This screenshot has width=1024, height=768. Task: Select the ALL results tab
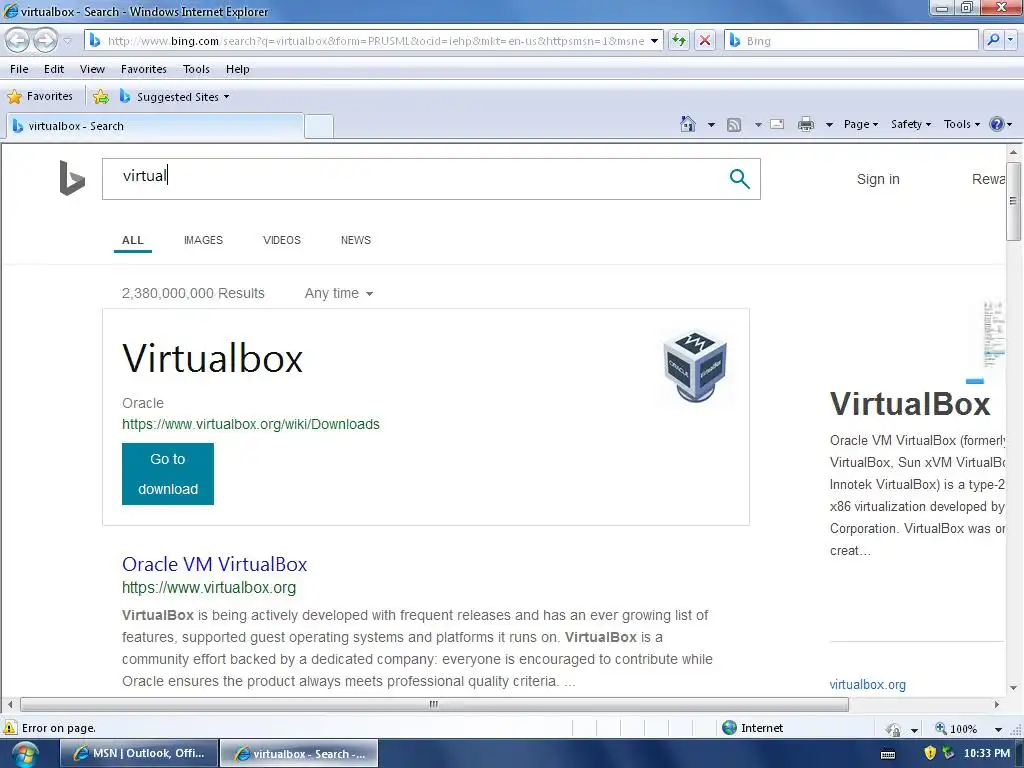133,240
